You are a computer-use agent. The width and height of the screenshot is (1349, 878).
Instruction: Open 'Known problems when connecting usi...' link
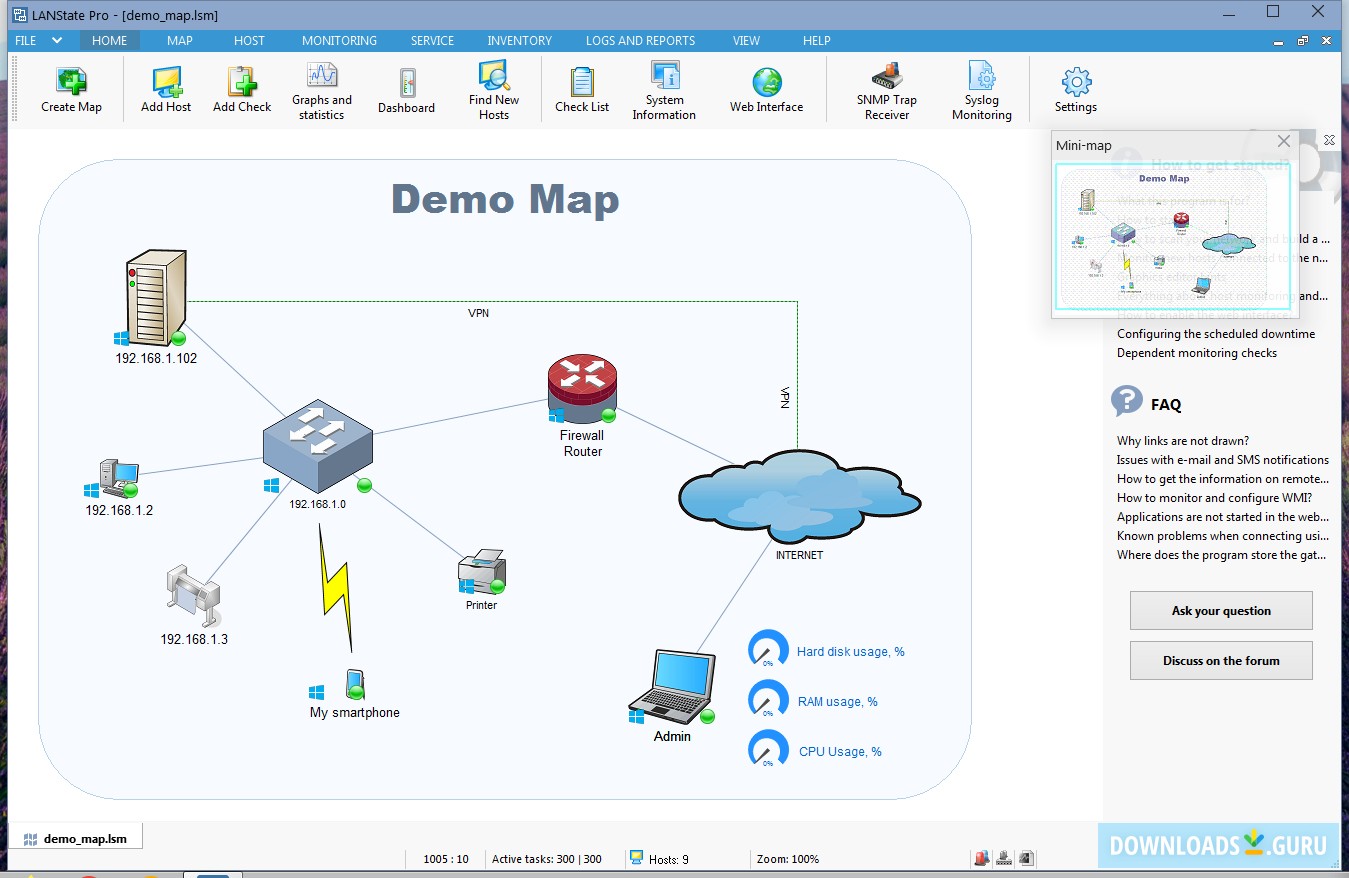tap(1223, 536)
